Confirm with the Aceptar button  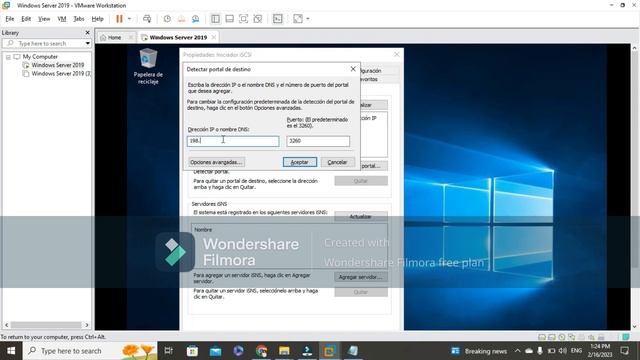coord(300,162)
